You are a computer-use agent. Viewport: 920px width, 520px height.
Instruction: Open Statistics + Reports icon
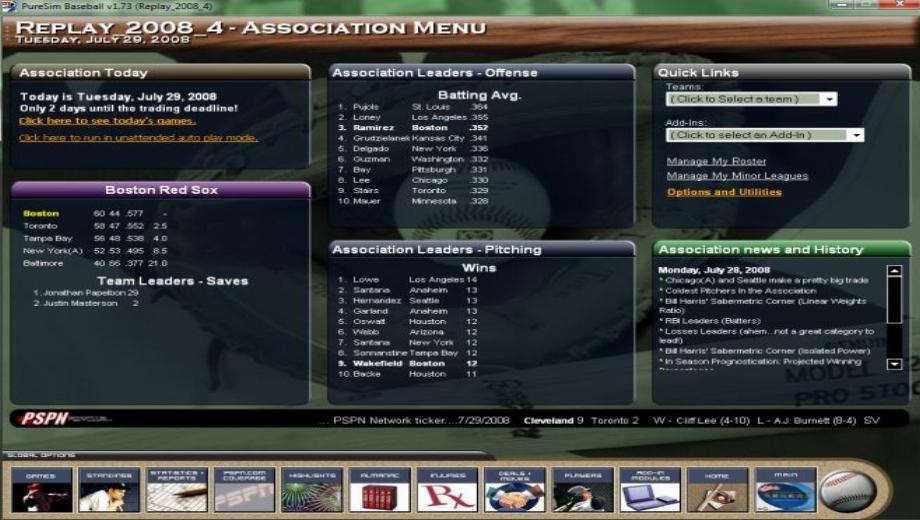coord(177,489)
